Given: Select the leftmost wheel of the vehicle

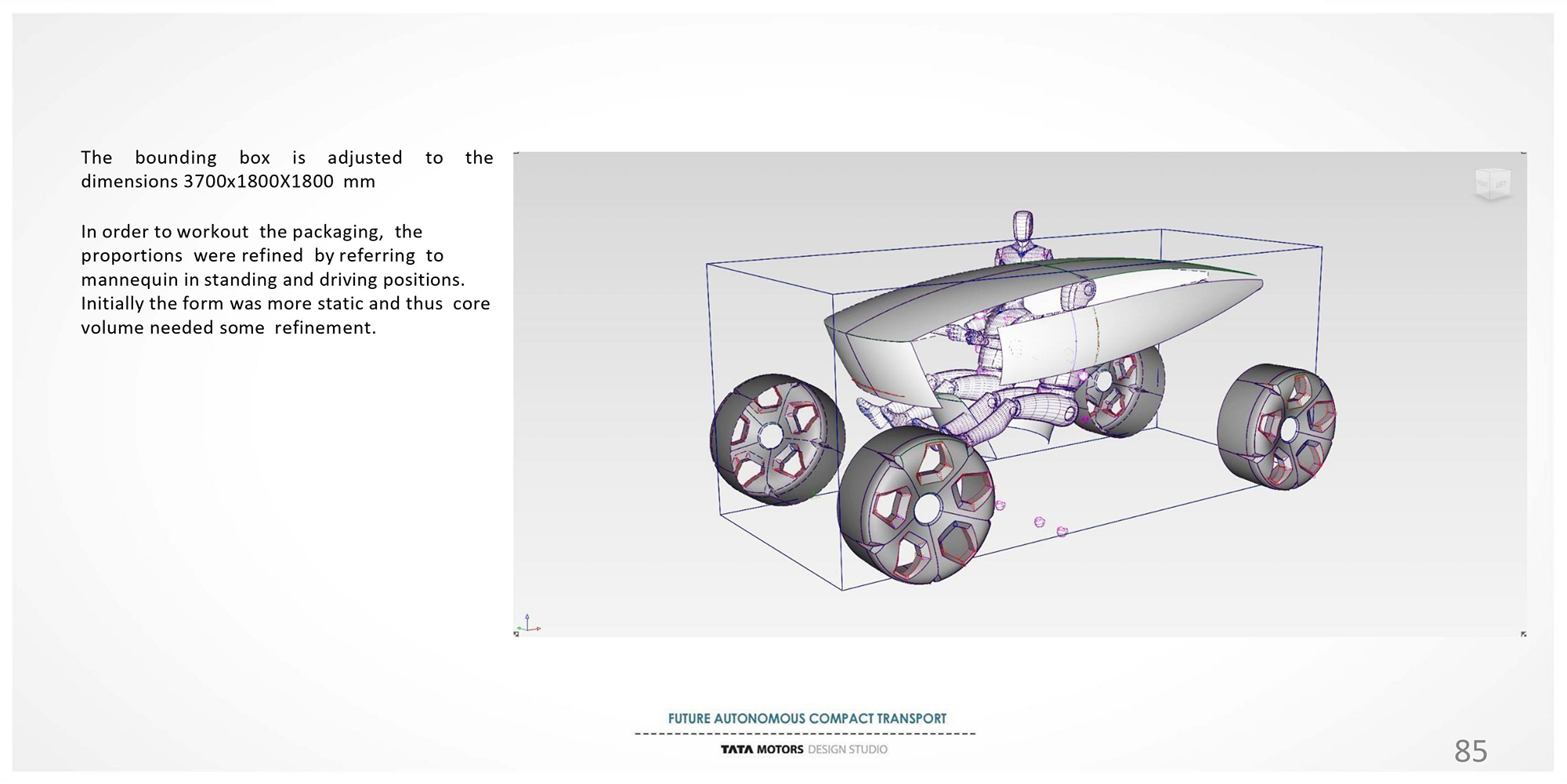Looking at the screenshot, I should pos(774,439).
